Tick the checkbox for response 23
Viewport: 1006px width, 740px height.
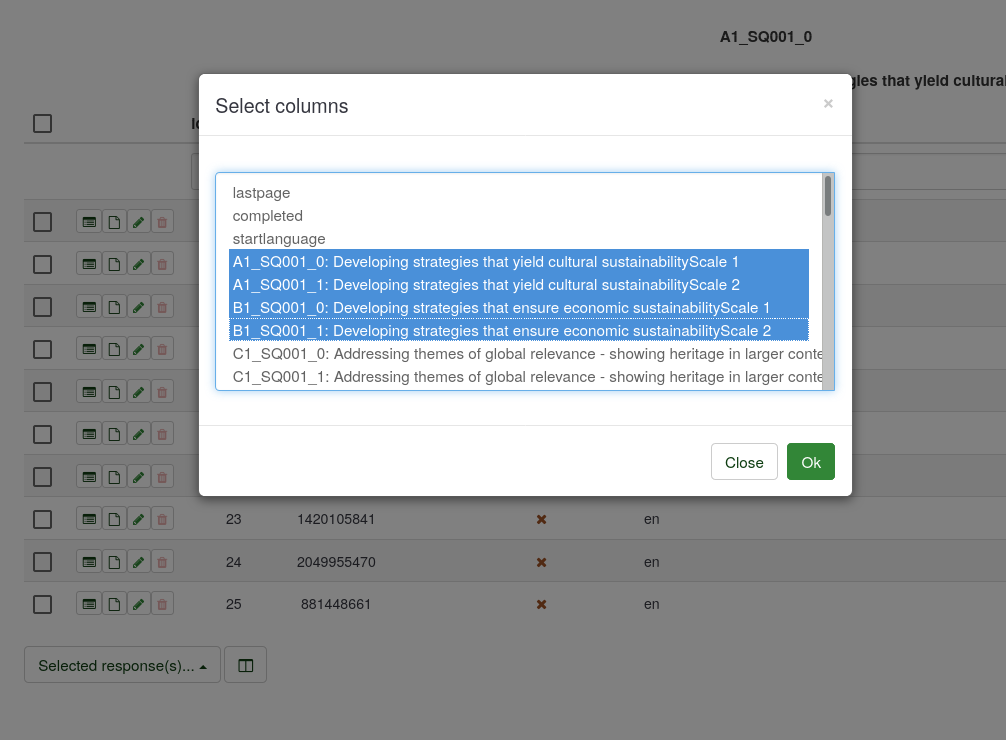point(42,520)
